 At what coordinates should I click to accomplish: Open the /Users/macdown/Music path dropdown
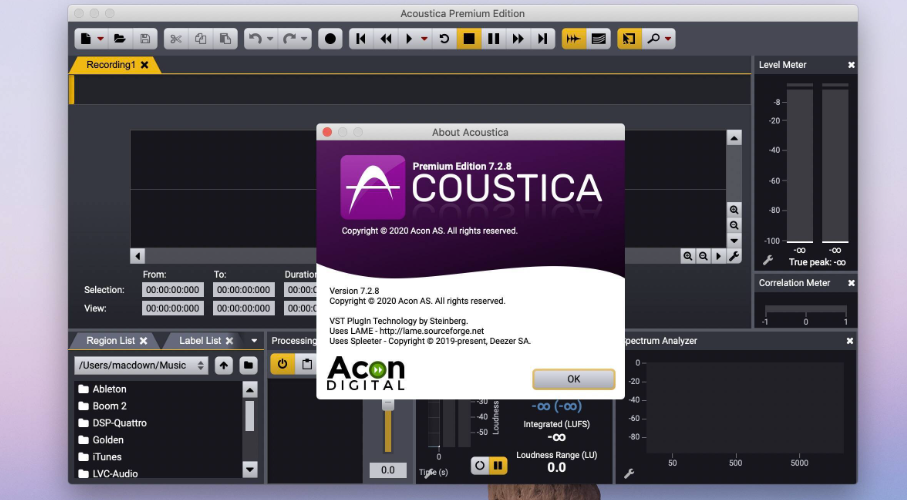pyautogui.click(x=141, y=365)
